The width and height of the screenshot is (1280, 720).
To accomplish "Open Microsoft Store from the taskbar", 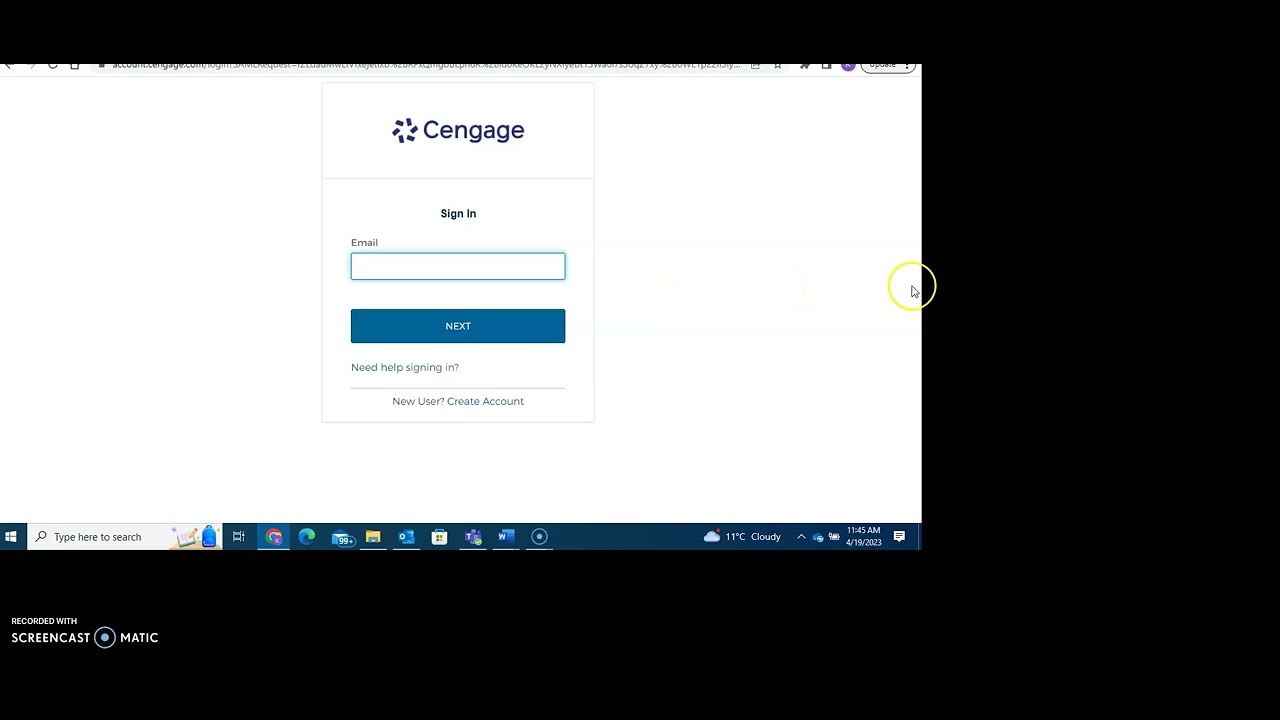I will point(439,537).
